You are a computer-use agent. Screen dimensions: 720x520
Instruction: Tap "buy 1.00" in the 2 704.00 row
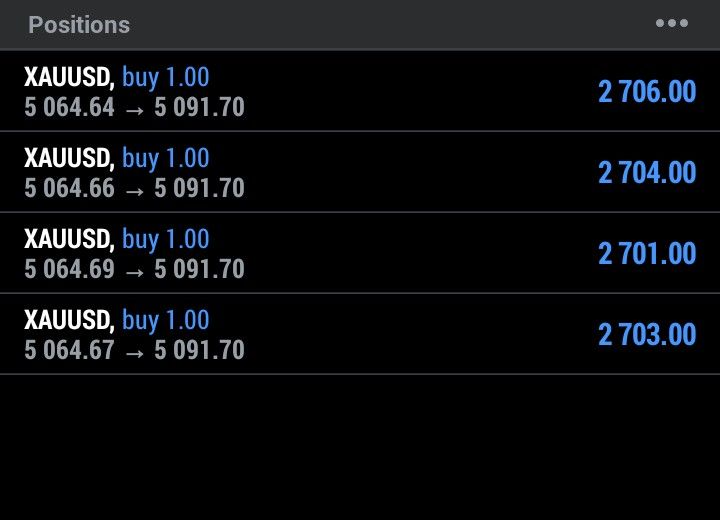coord(166,158)
